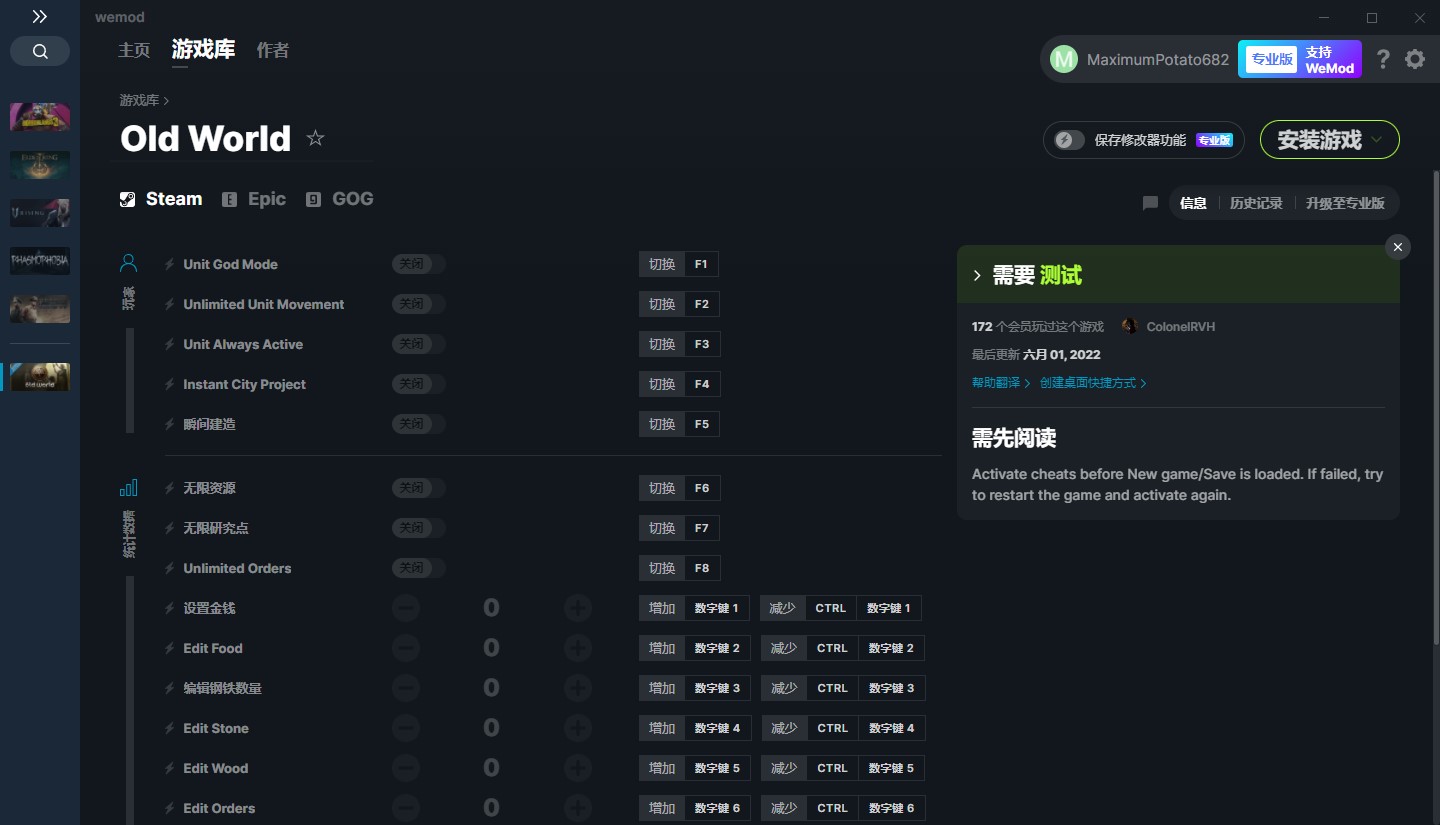Click the plus icon for 设置金钱

578,608
